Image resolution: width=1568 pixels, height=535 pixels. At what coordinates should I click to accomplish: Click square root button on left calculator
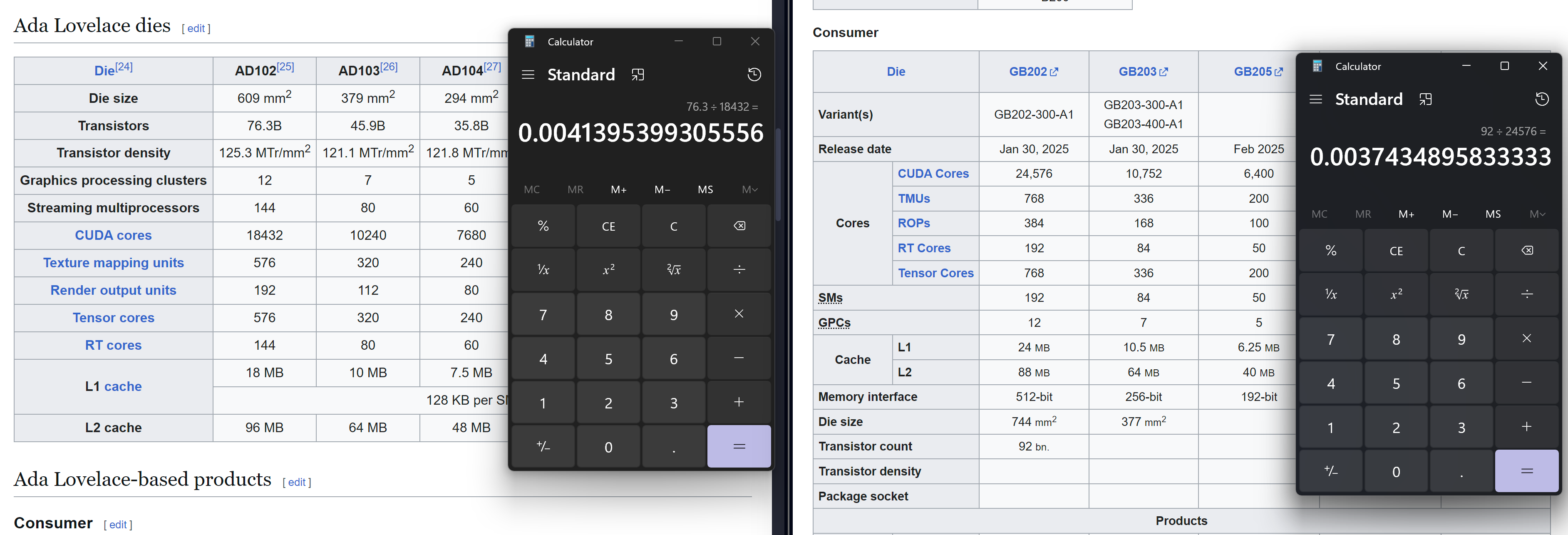(x=673, y=269)
